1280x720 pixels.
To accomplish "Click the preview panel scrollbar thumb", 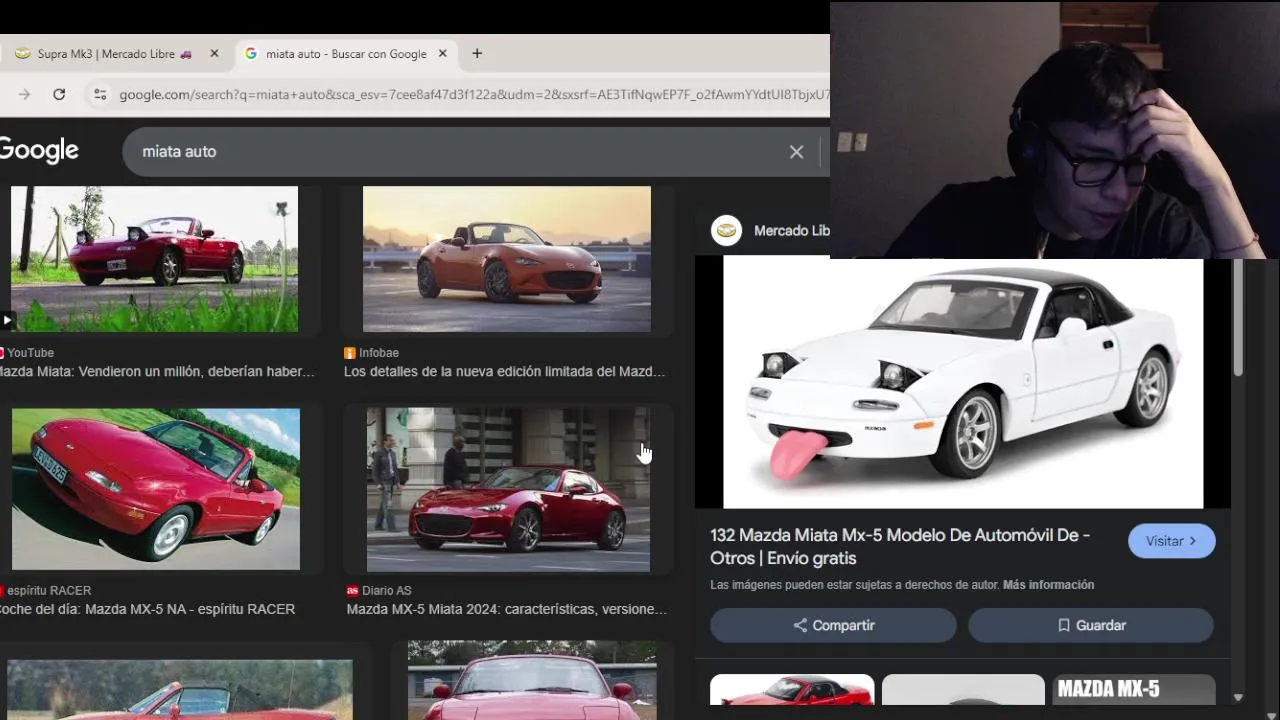I will tap(1238, 318).
